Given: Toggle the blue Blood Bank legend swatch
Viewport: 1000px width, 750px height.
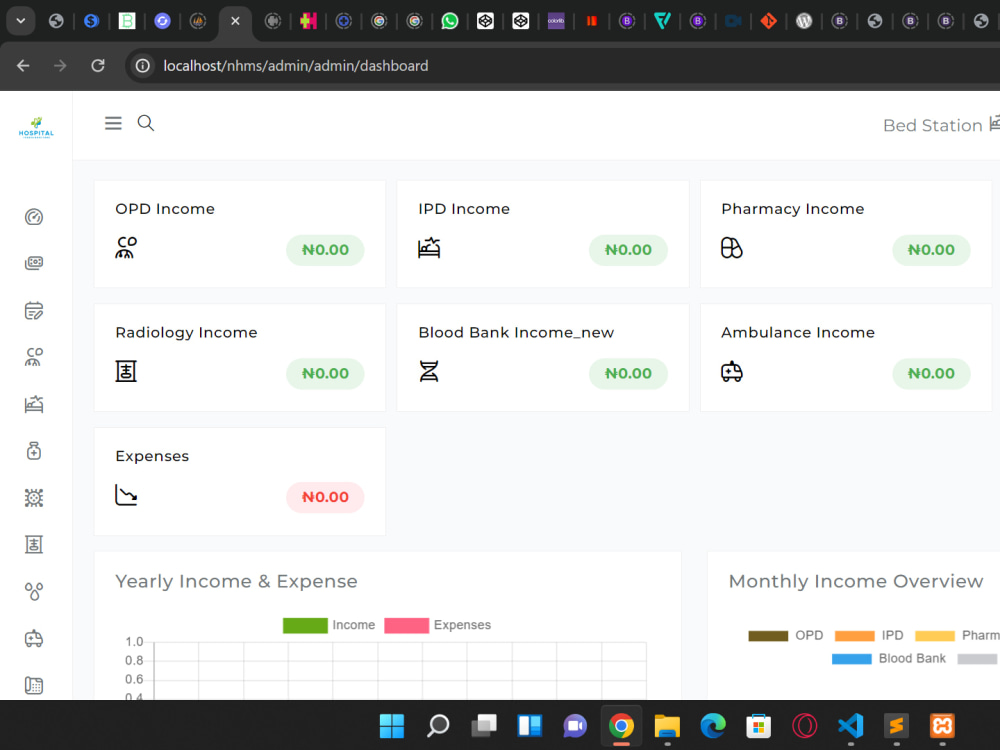Looking at the screenshot, I should tap(851, 659).
